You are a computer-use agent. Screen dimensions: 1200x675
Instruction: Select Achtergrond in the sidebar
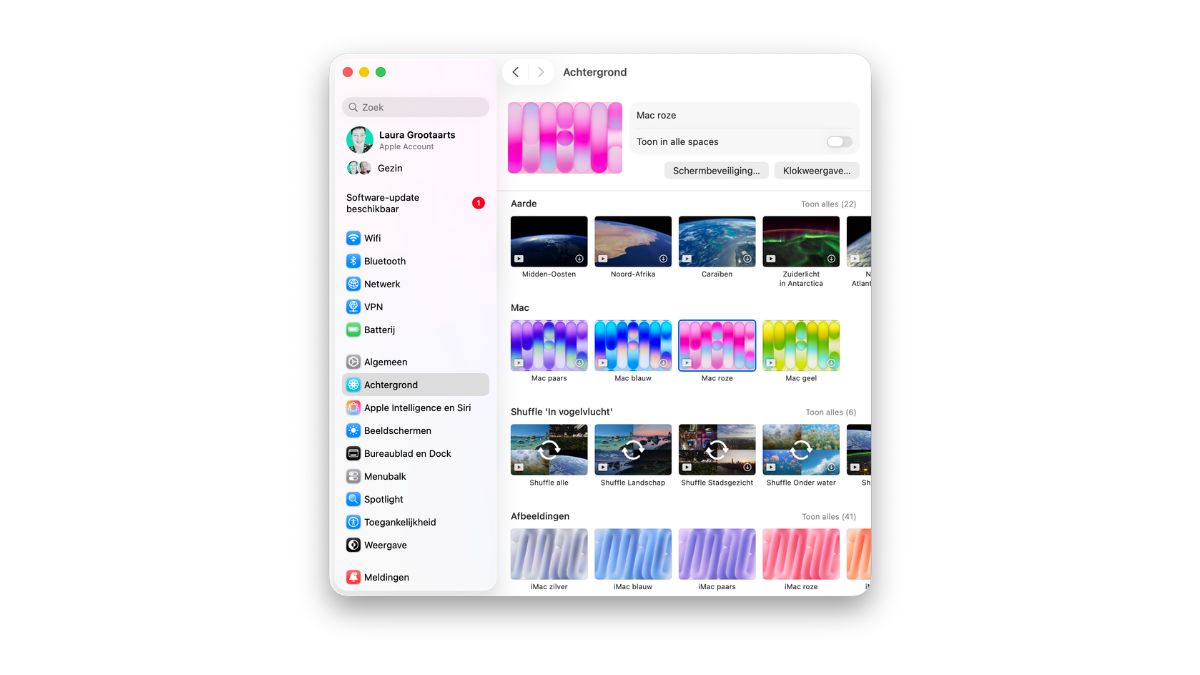tap(389, 384)
